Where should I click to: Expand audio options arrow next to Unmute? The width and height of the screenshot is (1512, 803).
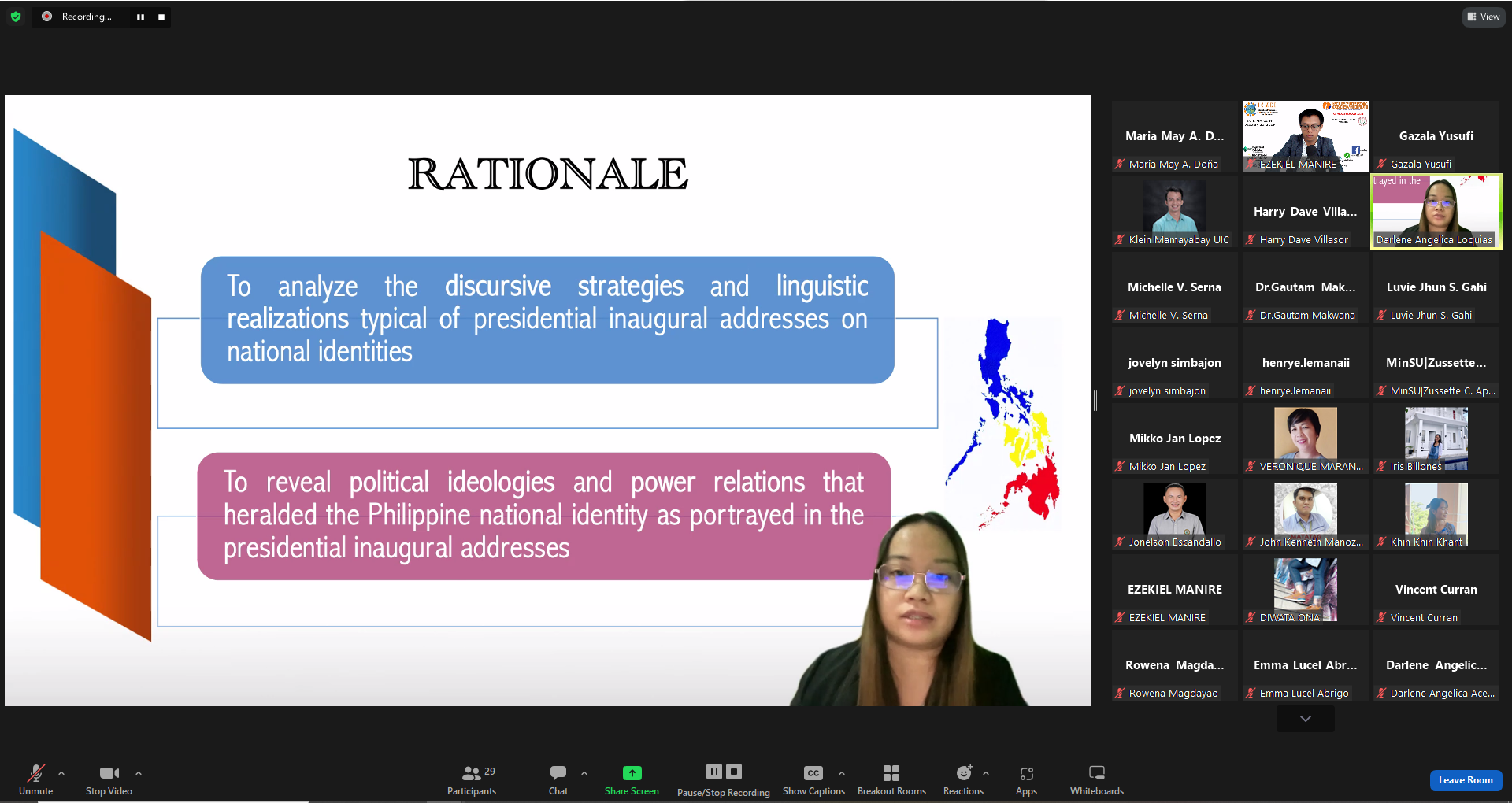click(x=61, y=773)
